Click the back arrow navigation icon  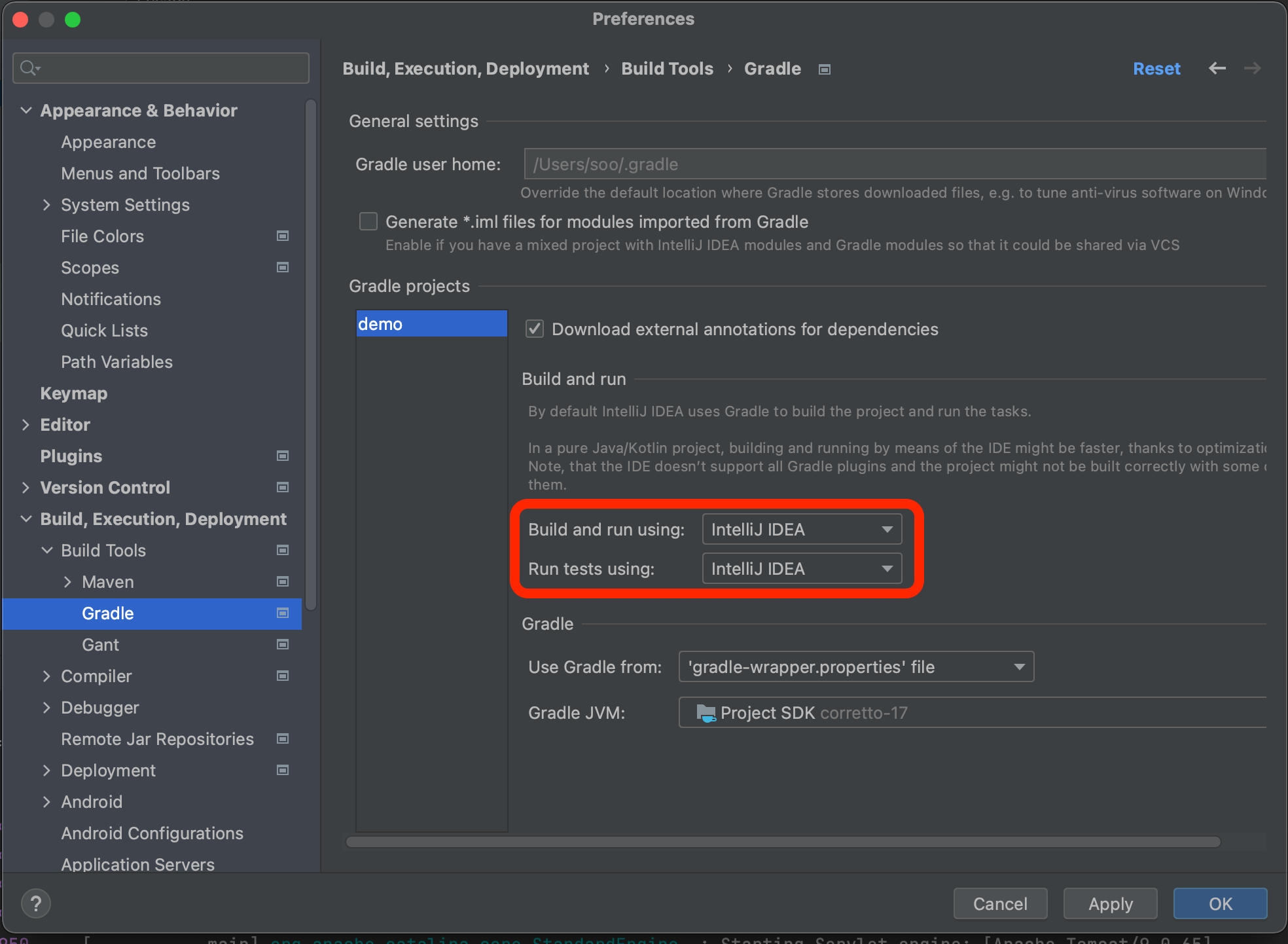click(1217, 69)
